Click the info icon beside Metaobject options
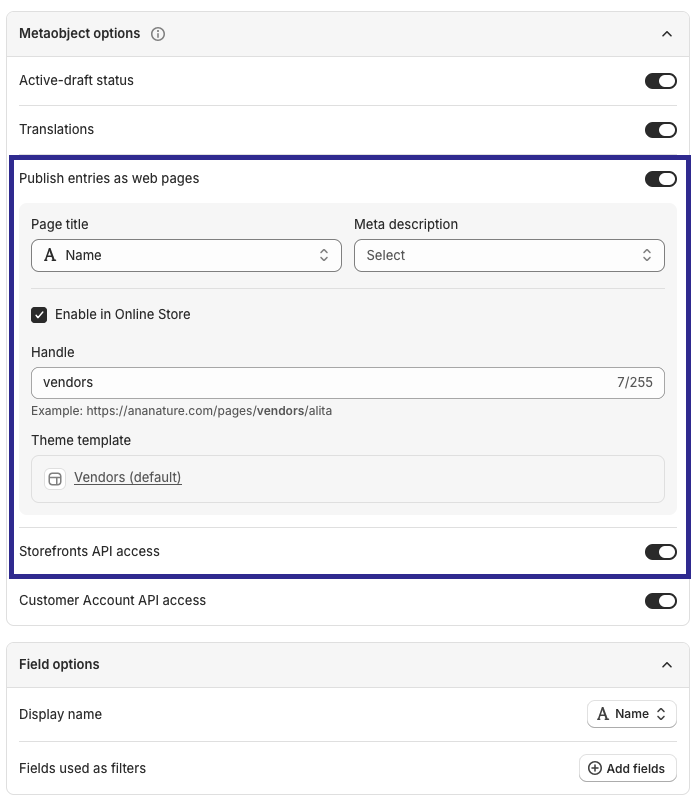The width and height of the screenshot is (696, 802). click(160, 33)
